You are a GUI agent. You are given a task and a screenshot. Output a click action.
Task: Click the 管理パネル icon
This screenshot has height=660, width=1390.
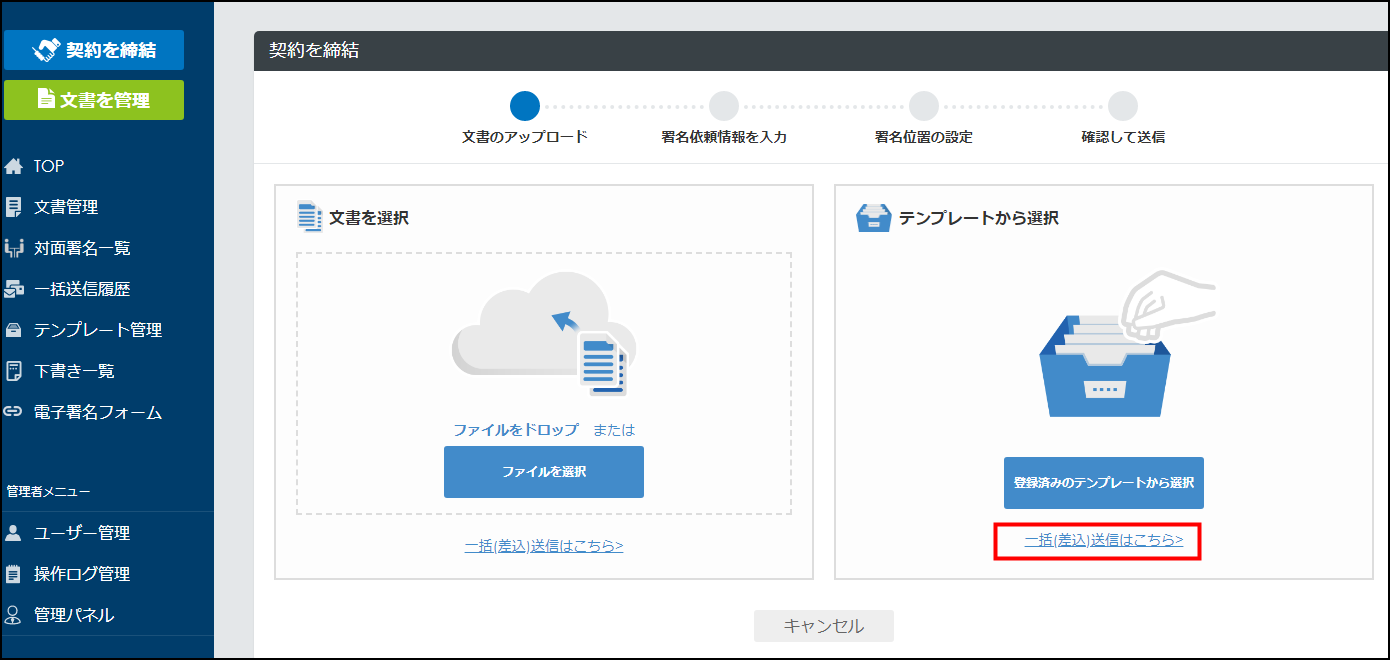pos(14,615)
